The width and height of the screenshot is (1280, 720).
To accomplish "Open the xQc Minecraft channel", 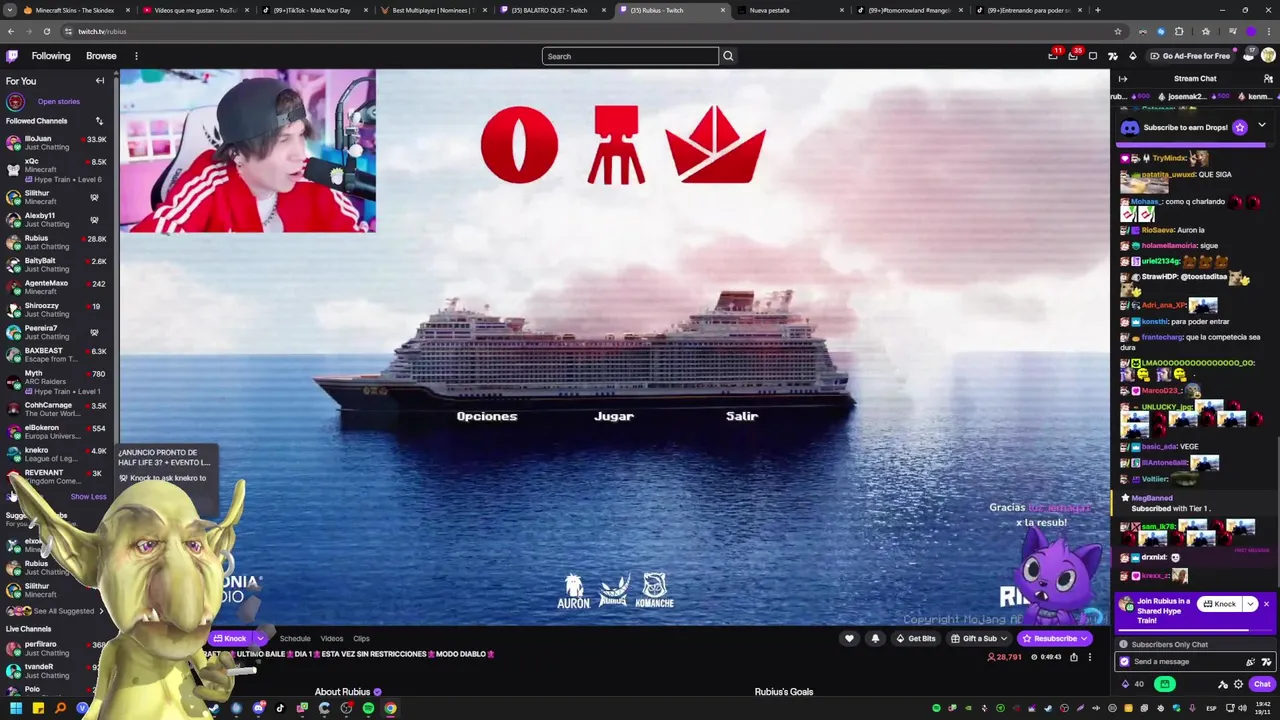I will (56, 170).
